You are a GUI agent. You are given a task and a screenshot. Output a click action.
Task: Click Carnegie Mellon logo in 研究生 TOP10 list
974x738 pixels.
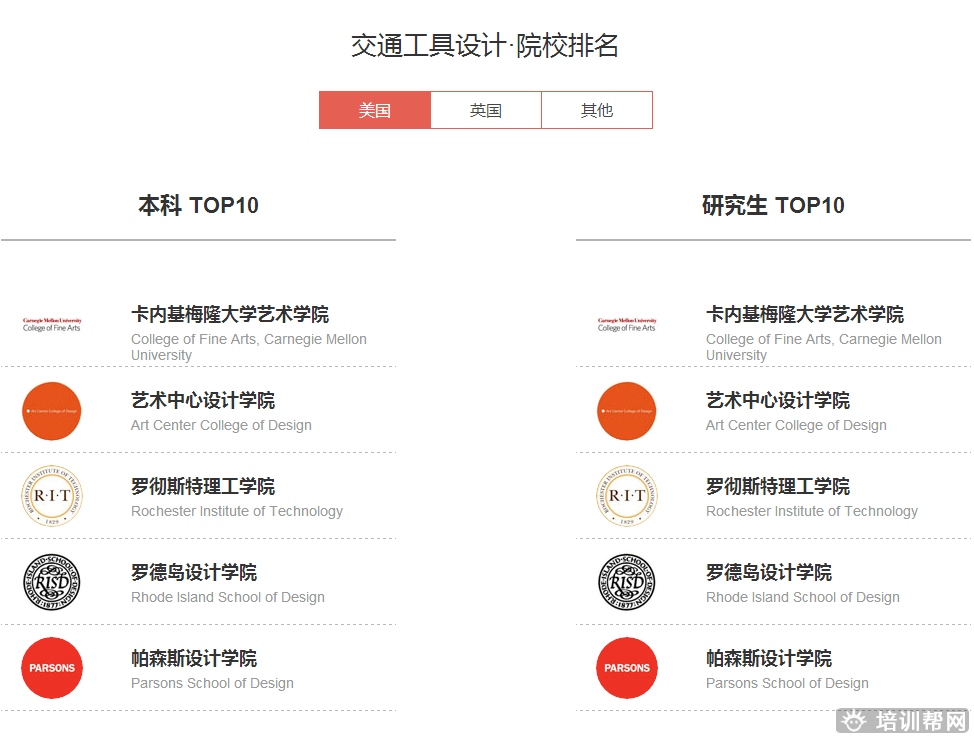coord(627,324)
